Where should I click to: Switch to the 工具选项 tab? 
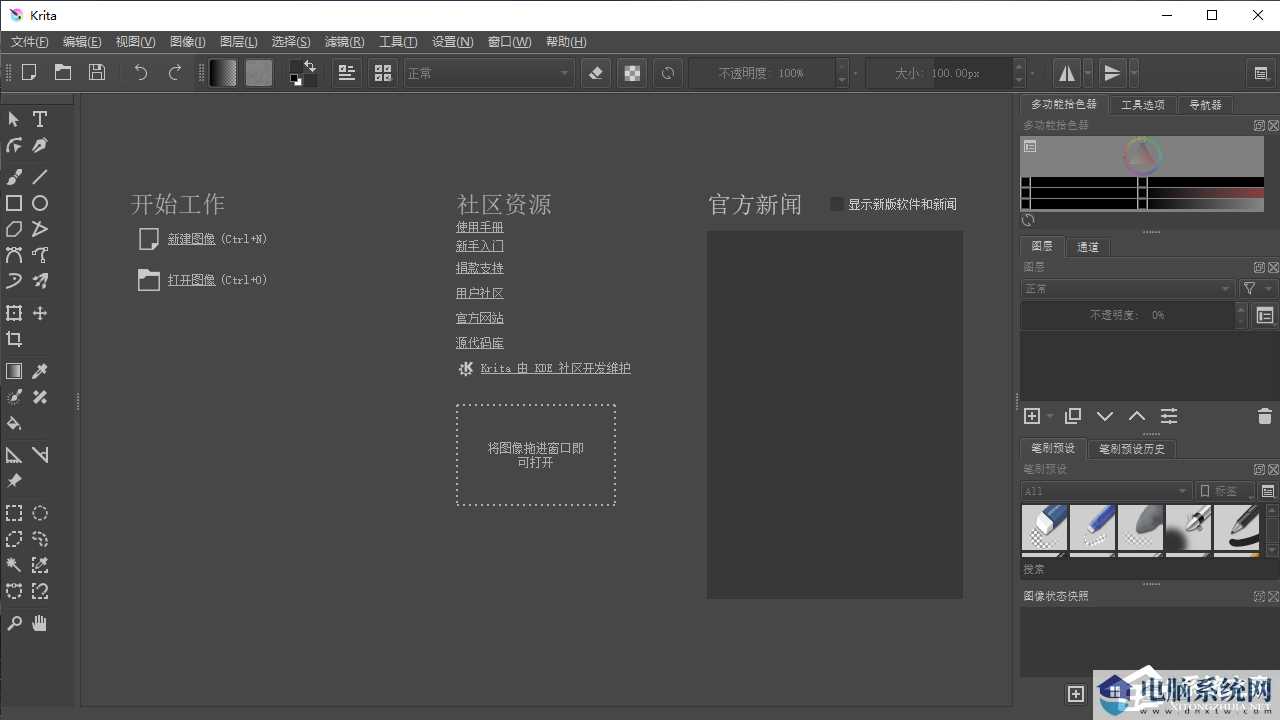(1142, 104)
